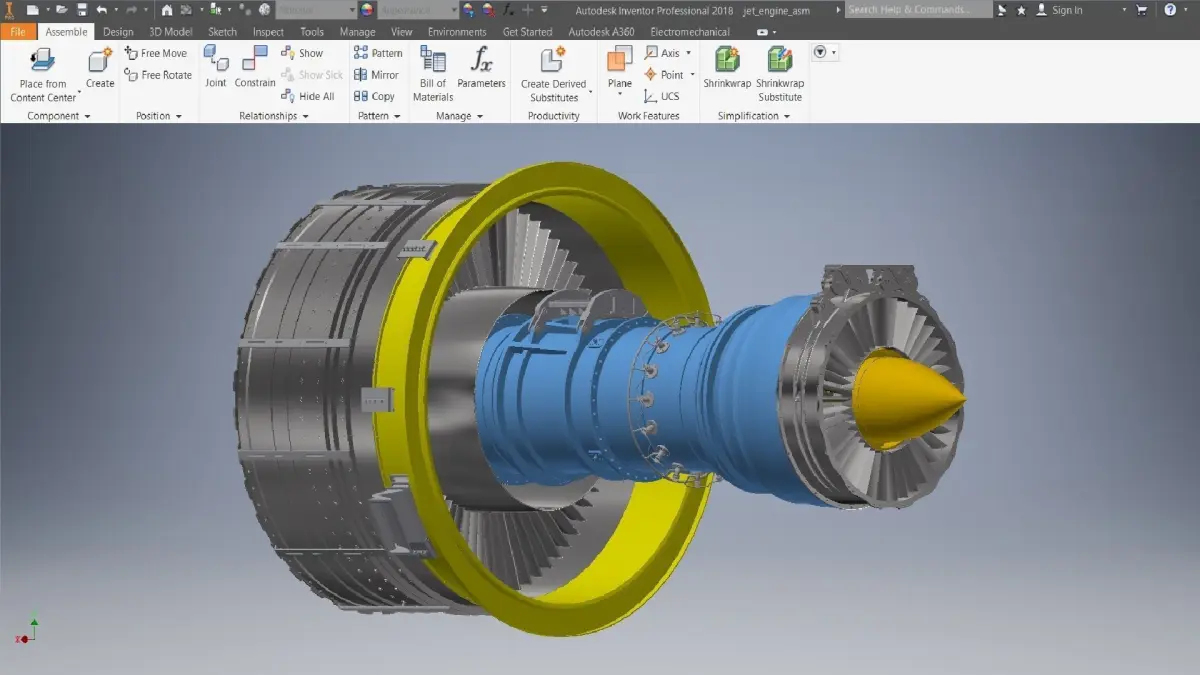The height and width of the screenshot is (675, 1200).
Task: Click the Axis work feature
Action: (663, 53)
